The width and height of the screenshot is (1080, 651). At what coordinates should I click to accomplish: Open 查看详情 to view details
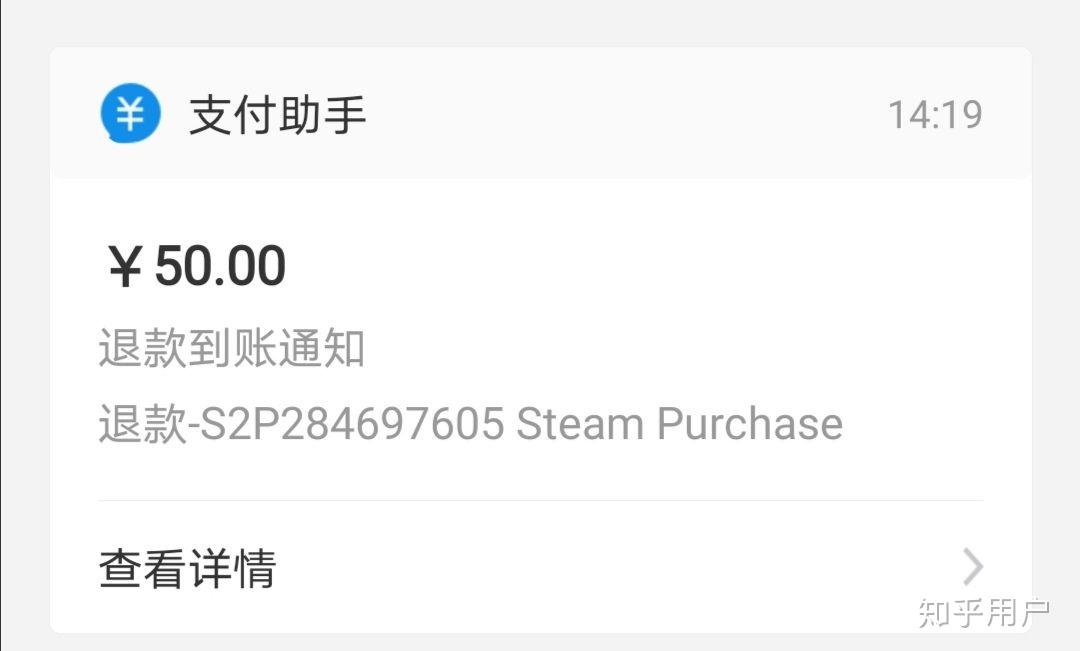tap(187, 568)
